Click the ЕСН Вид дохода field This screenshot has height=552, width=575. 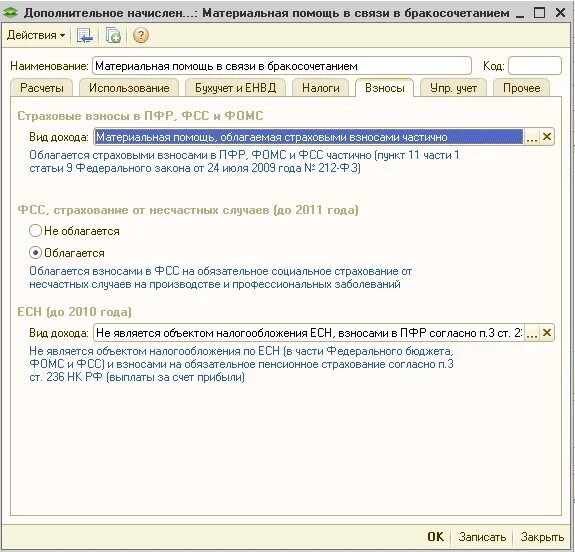(308, 333)
